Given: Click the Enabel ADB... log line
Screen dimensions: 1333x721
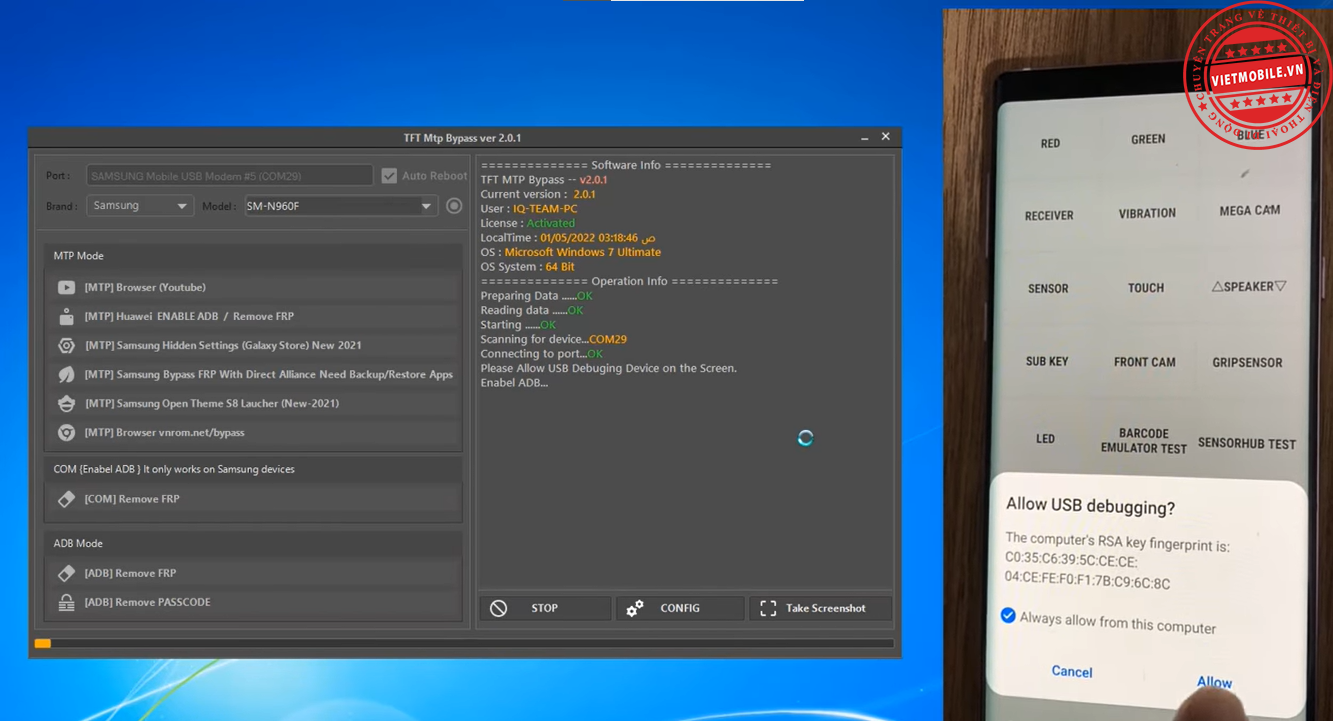Looking at the screenshot, I should pyautogui.click(x=514, y=383).
